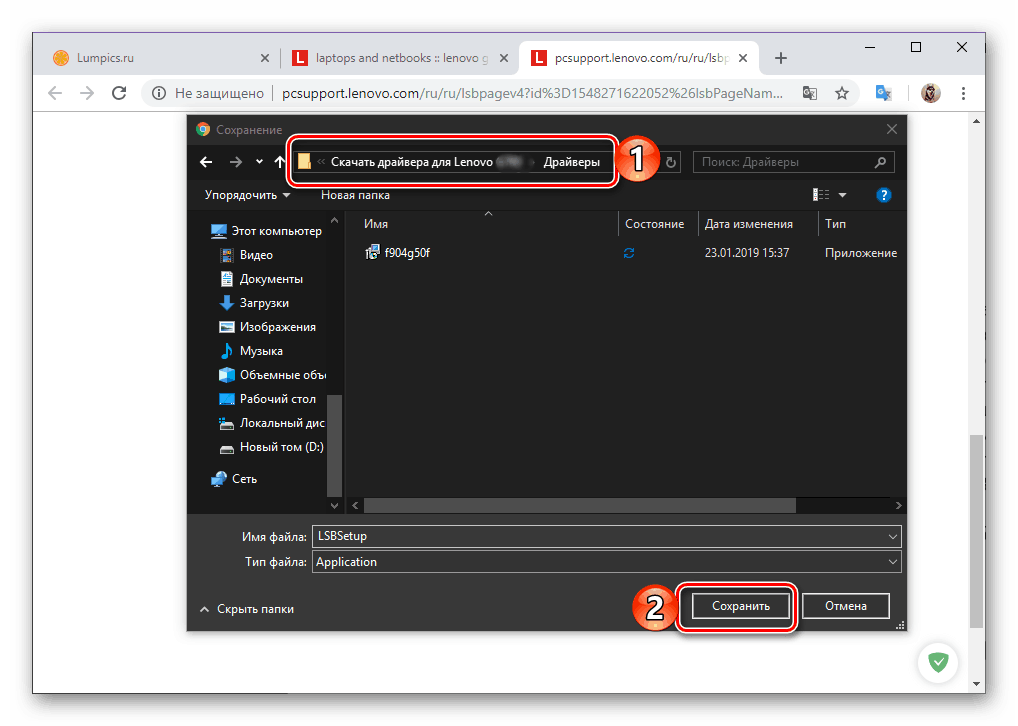1018x726 pixels.
Task: Click green shield badge on page
Action: (937, 662)
